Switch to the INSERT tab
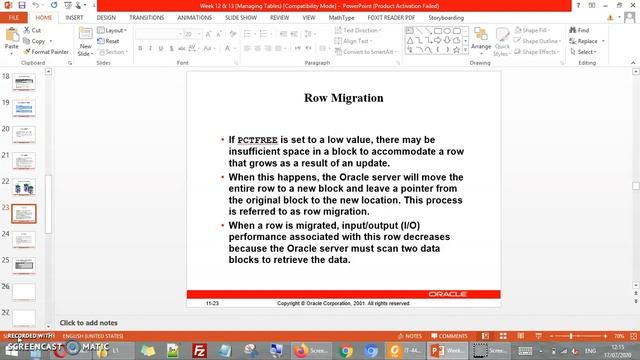The height and width of the screenshot is (360, 640). [74, 18]
